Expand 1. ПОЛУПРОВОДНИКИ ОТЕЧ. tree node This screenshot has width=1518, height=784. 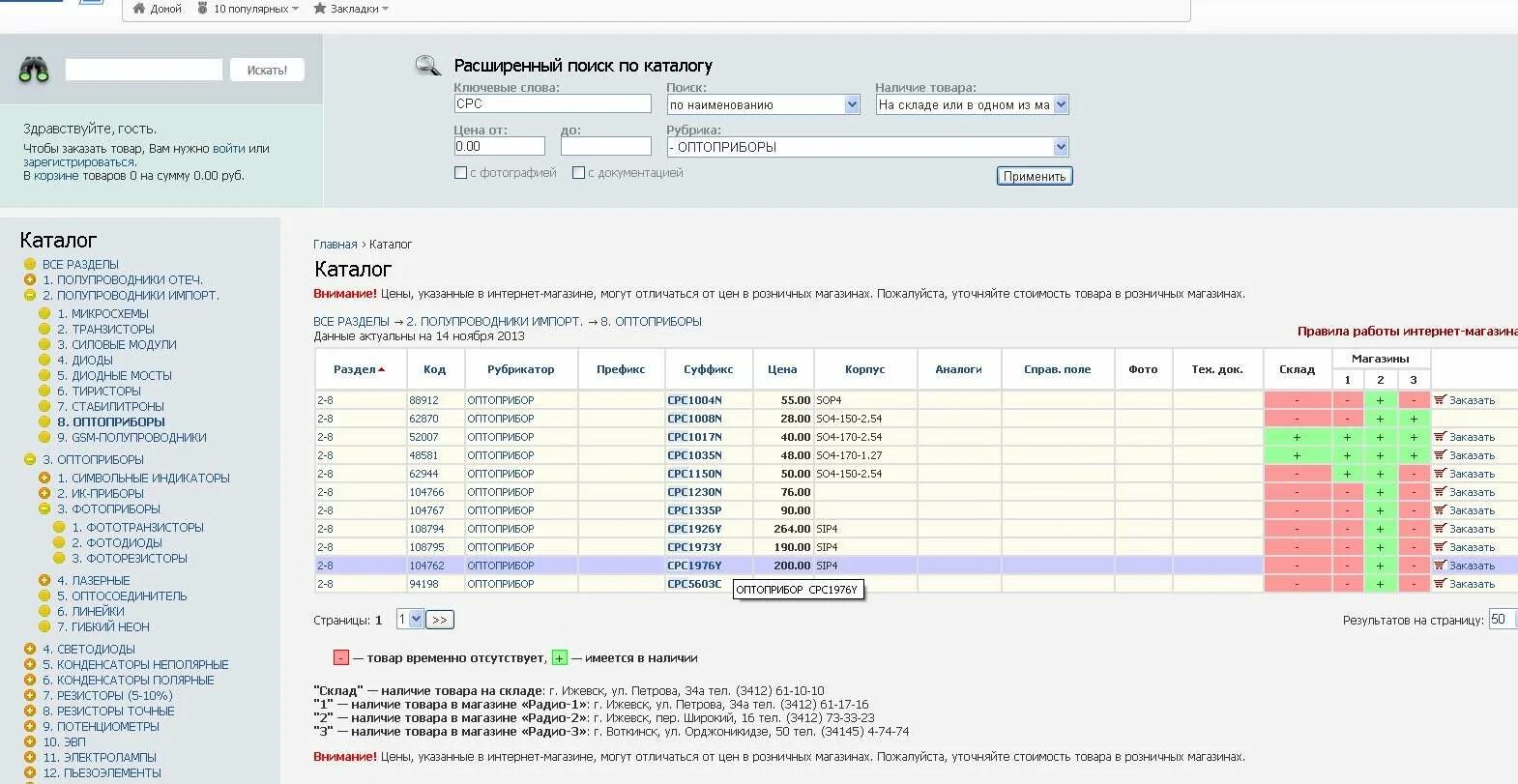(x=30, y=279)
